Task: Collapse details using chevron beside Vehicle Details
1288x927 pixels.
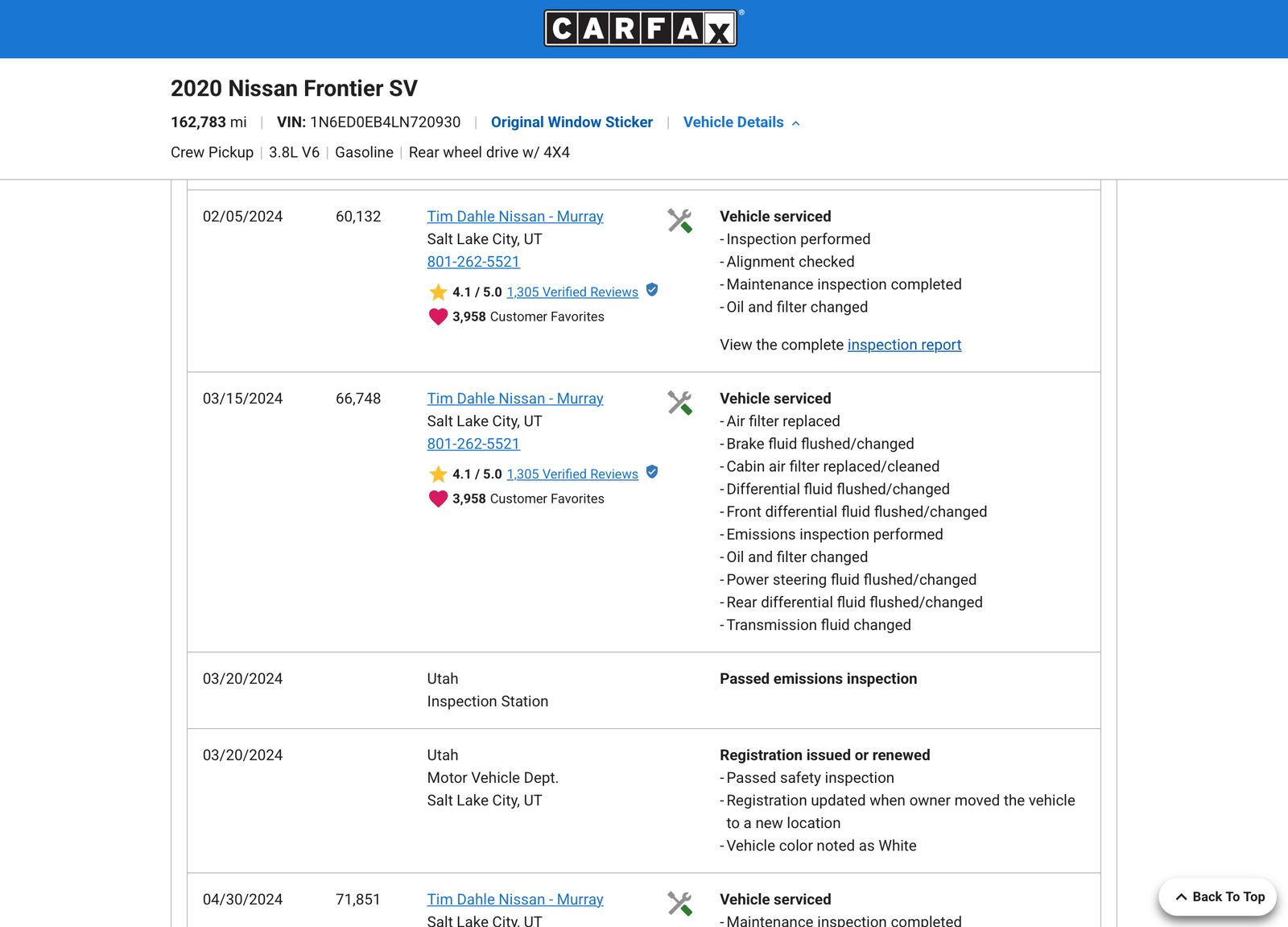Action: (795, 123)
